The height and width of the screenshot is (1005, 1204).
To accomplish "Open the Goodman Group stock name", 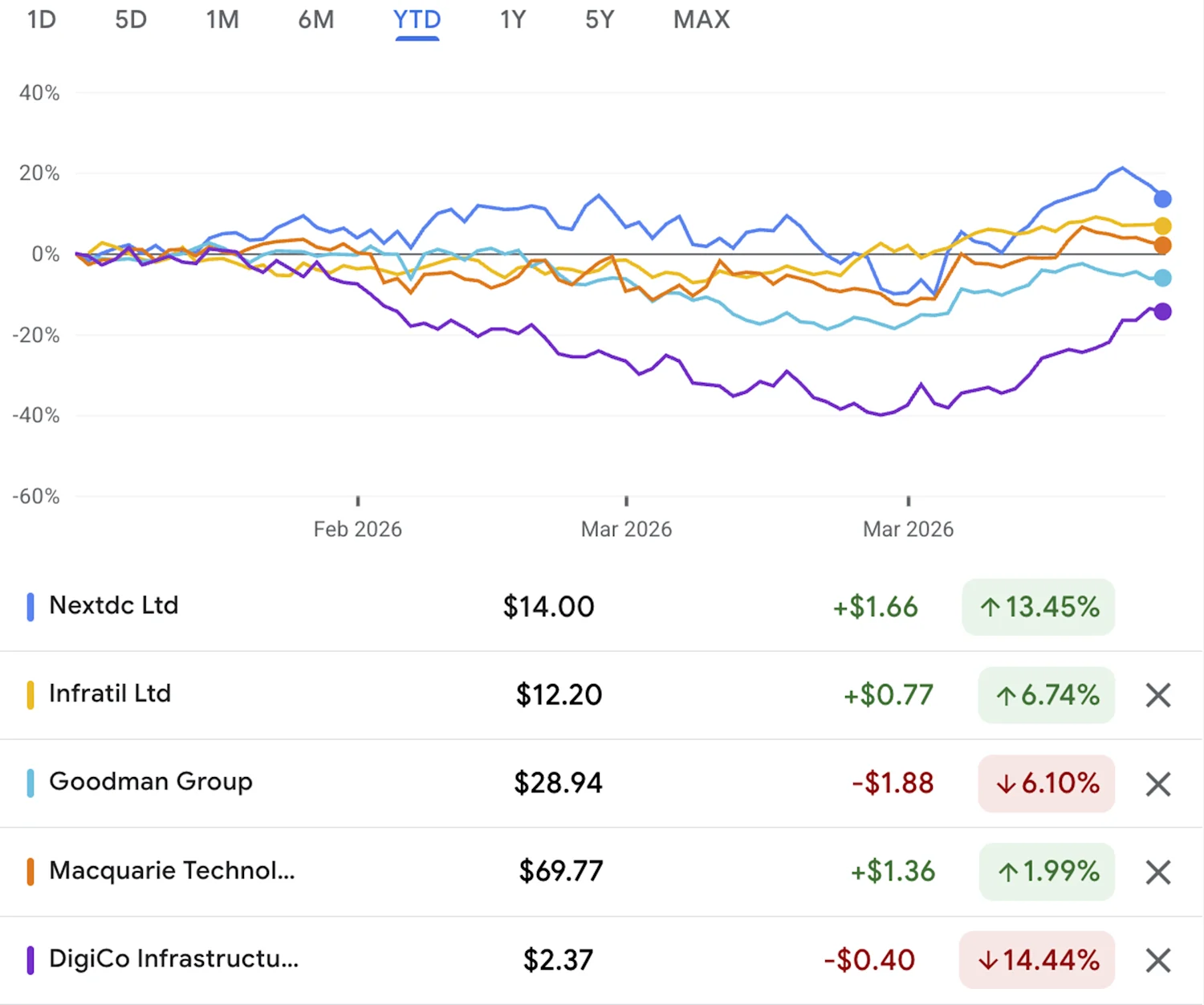I will pyautogui.click(x=151, y=782).
